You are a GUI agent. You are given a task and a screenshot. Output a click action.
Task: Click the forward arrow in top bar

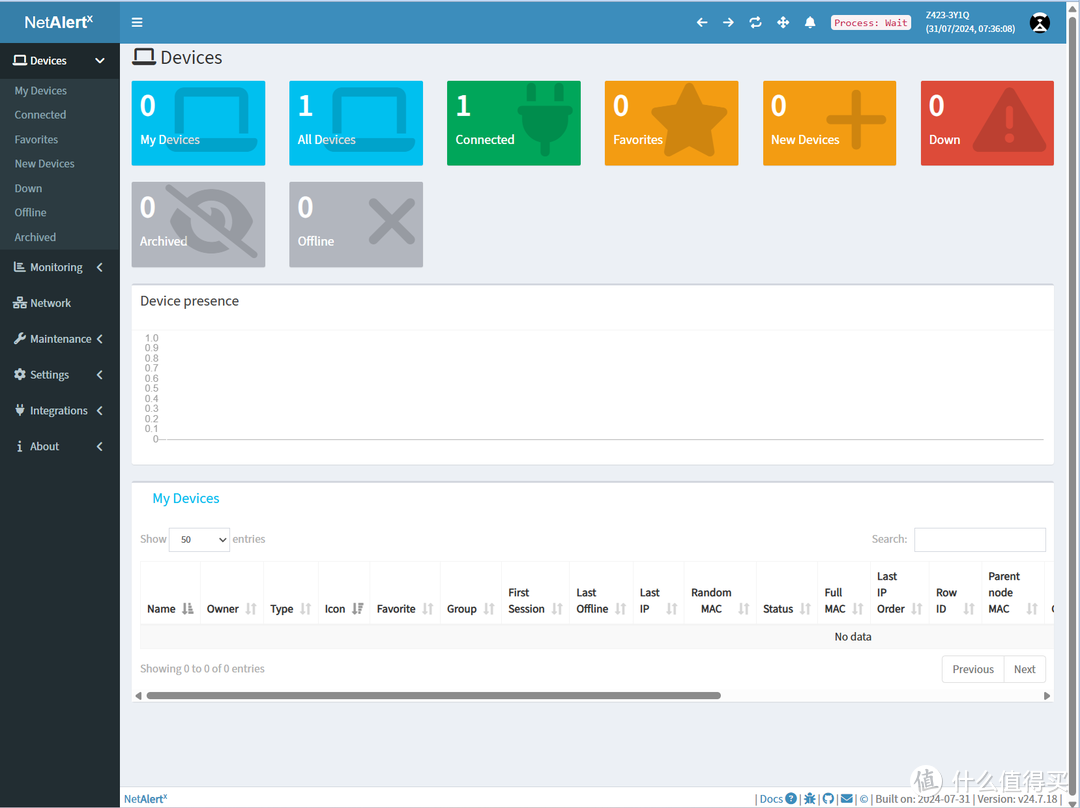[x=728, y=22]
